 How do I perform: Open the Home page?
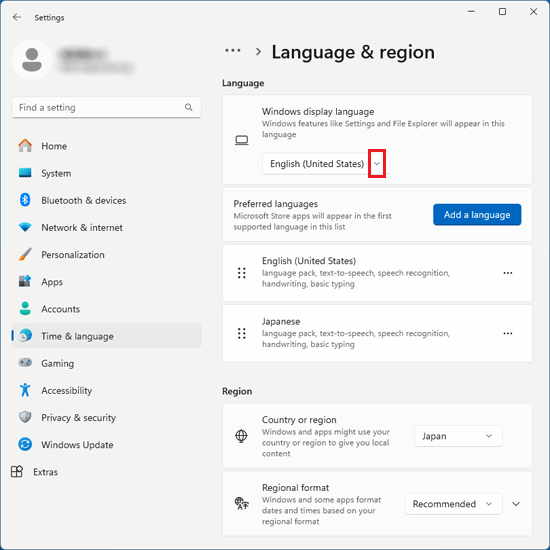(106, 146)
